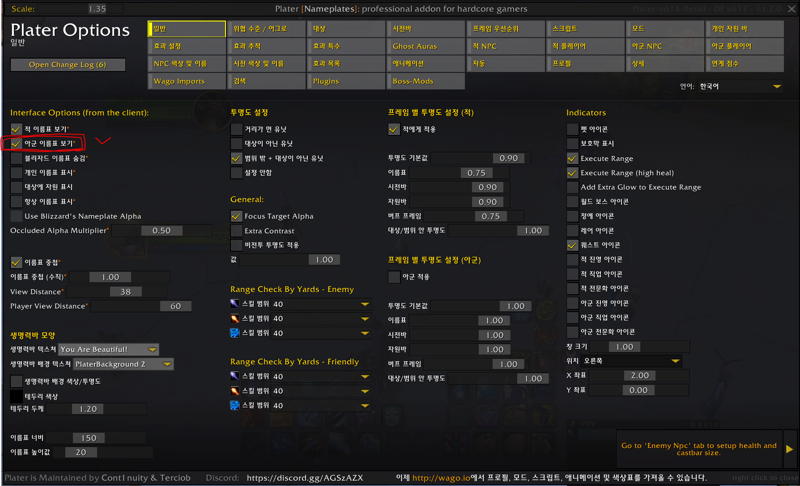Uncheck the 아군 이름표 보기 checkbox
800x486 pixels.
(x=16, y=144)
